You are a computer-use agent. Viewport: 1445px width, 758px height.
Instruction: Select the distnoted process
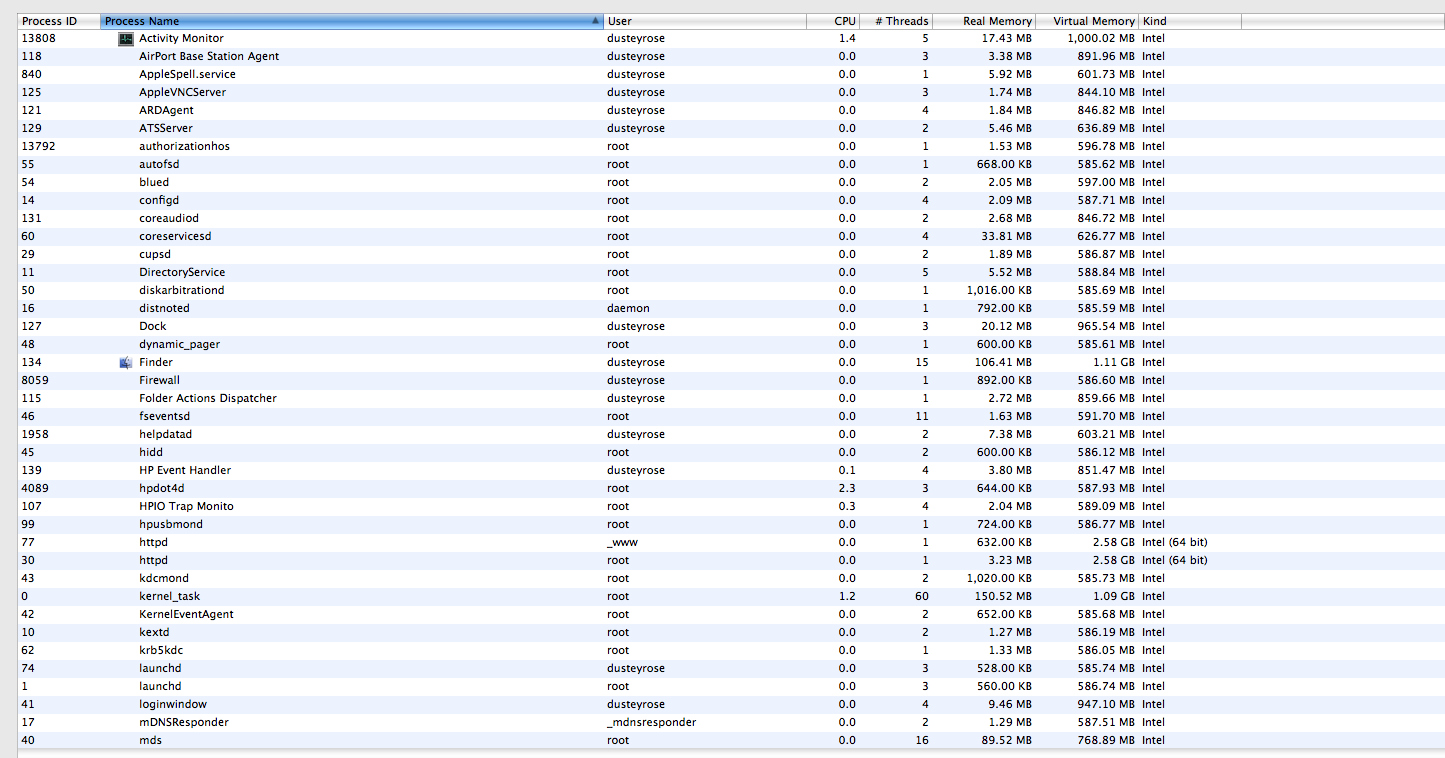(731, 308)
